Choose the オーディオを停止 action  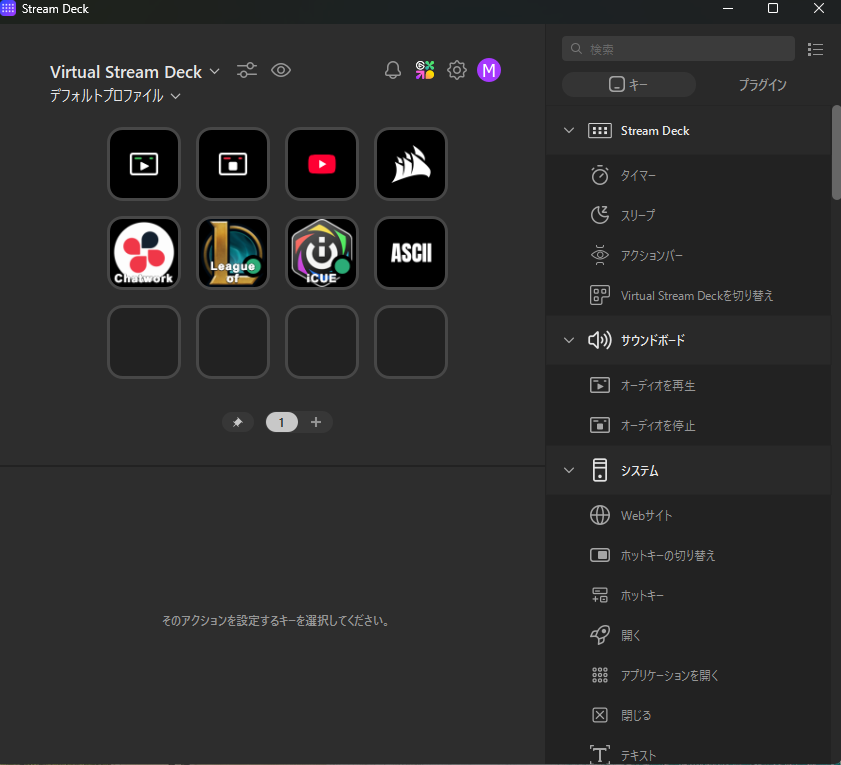(688, 425)
